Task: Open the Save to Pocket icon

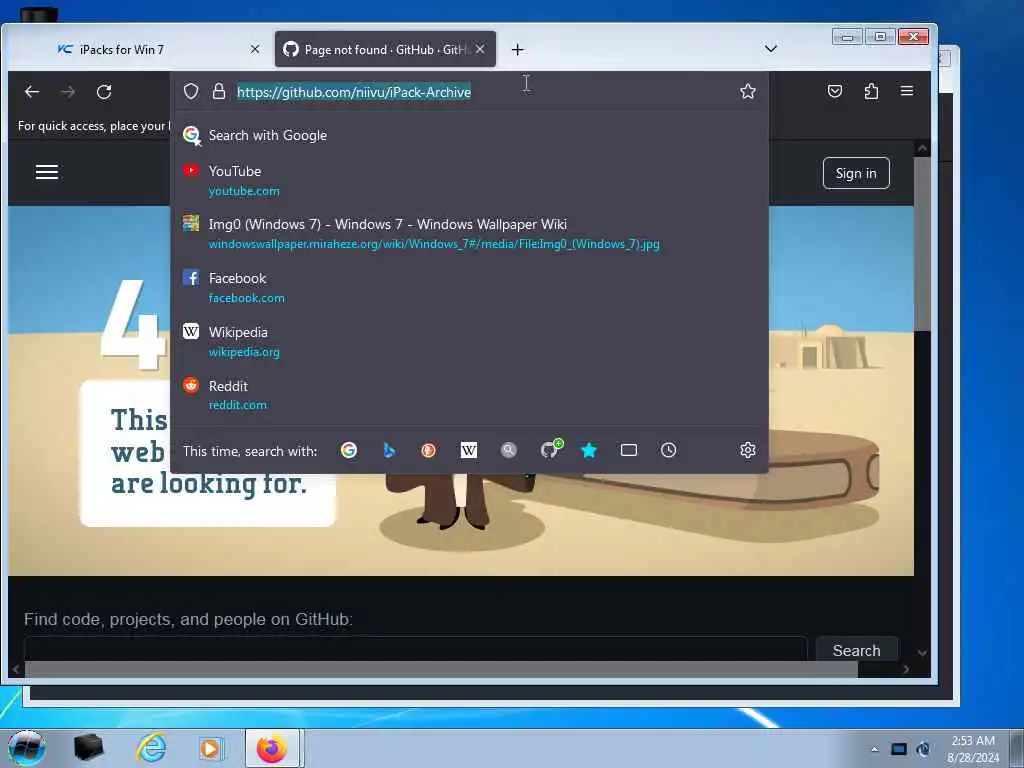Action: (x=835, y=91)
